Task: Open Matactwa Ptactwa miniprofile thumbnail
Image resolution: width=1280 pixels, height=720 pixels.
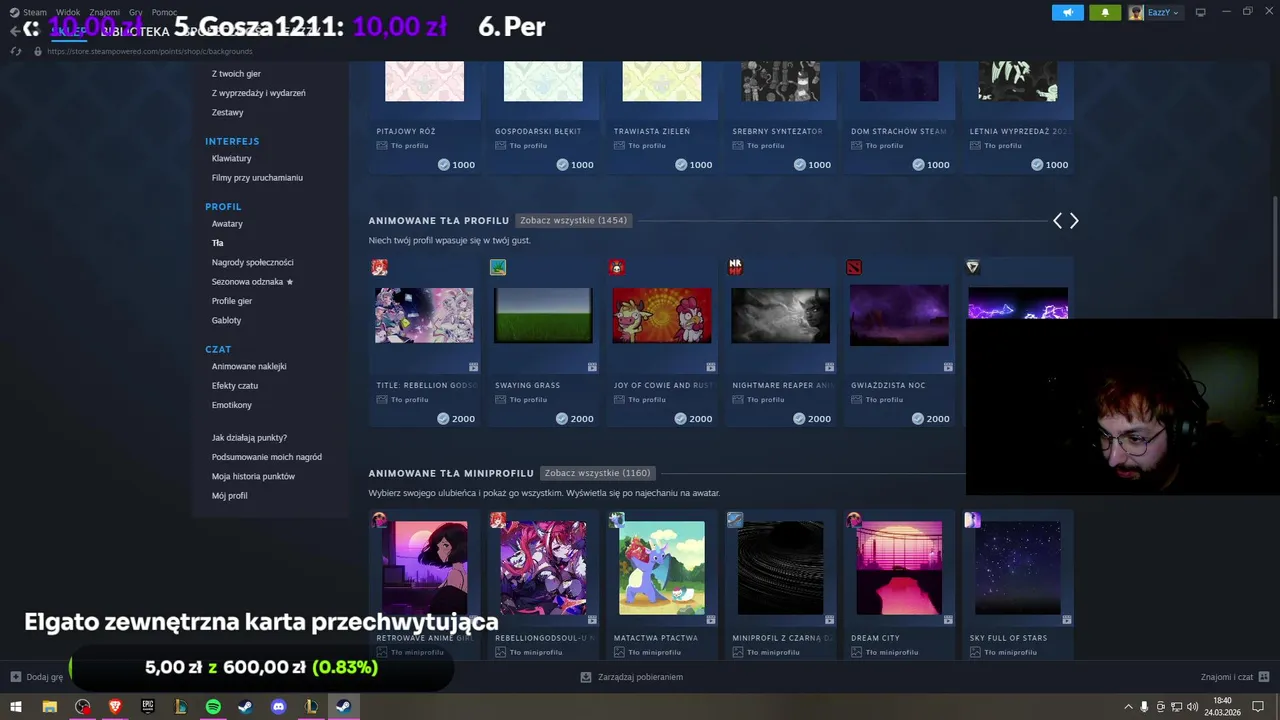Action: pos(661,568)
